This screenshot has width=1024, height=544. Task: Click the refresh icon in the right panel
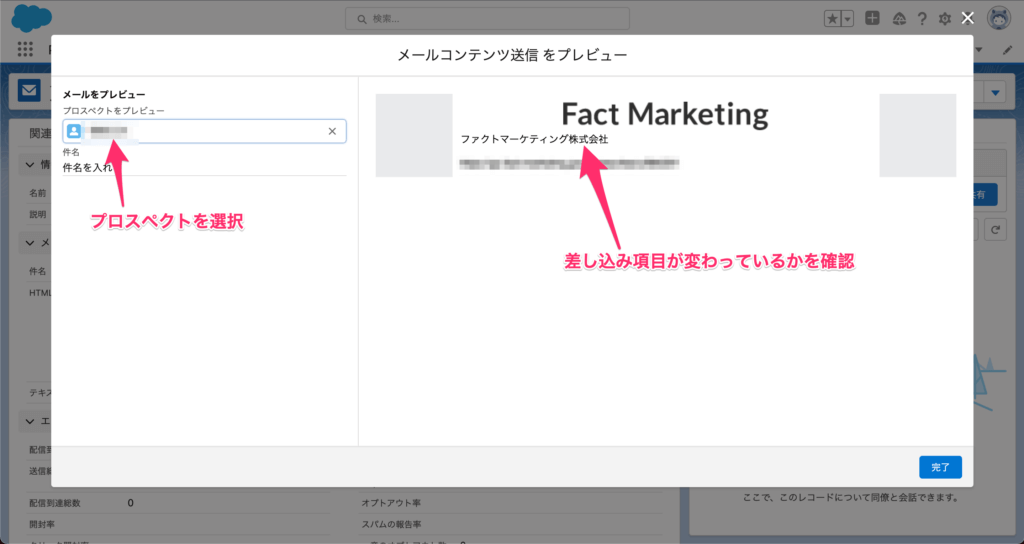point(995,229)
